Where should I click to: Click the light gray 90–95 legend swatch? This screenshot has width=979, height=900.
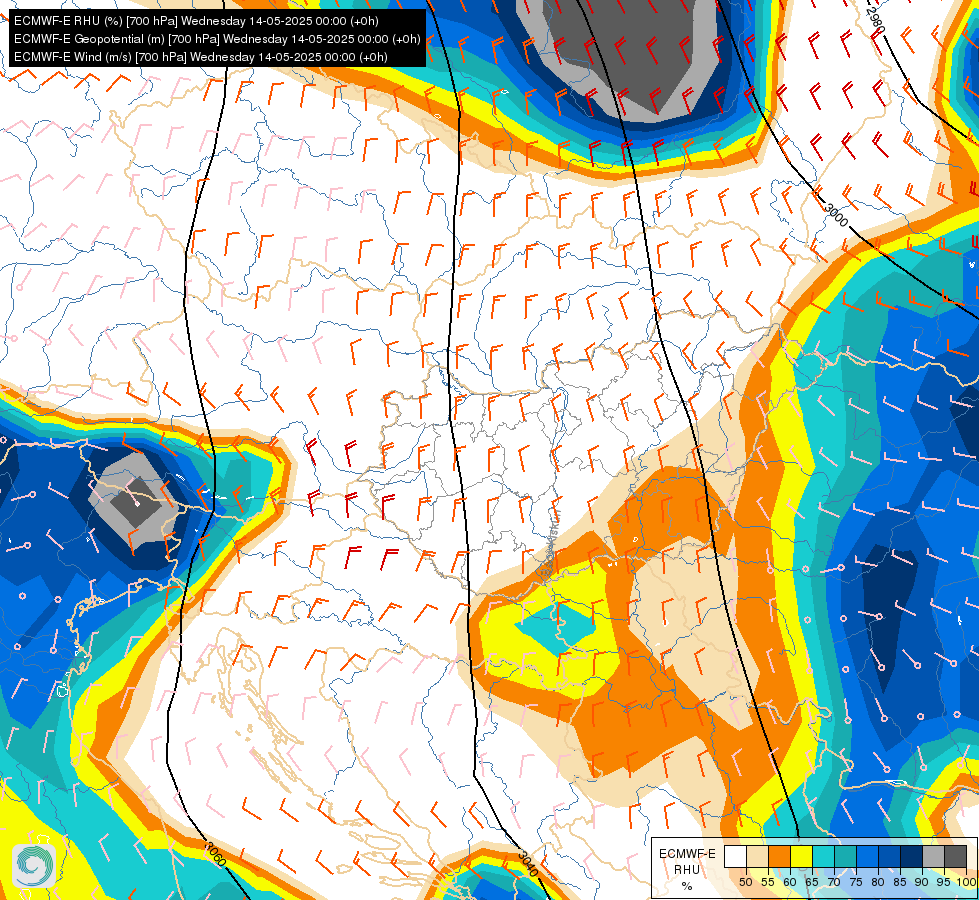(933, 856)
